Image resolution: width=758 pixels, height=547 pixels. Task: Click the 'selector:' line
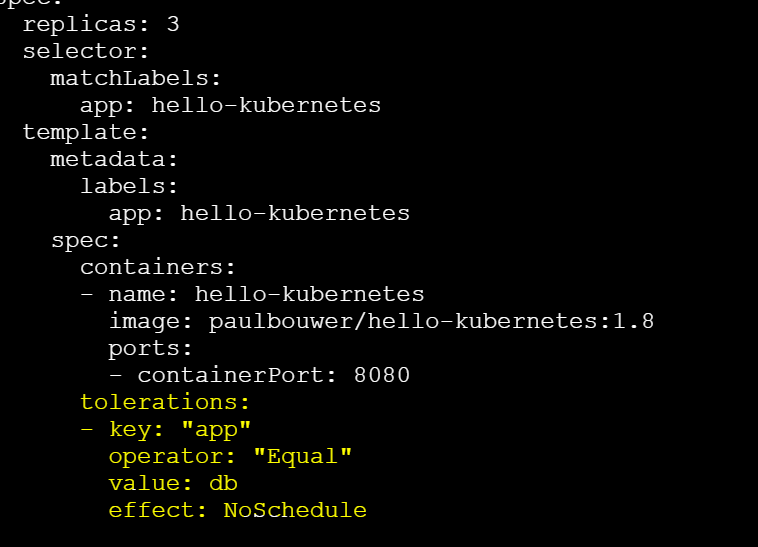(x=86, y=50)
